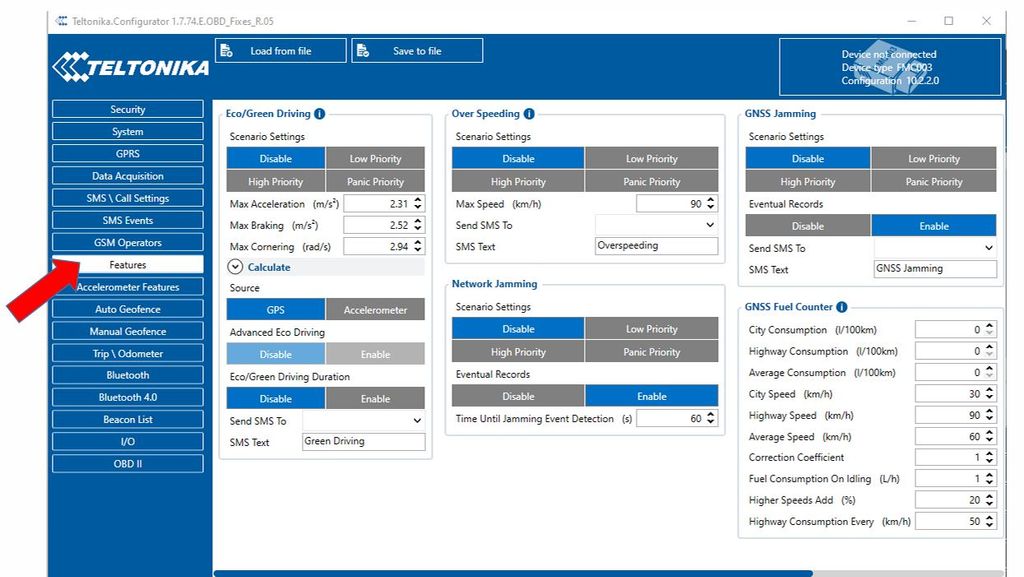Open Eco/Green Driving Send SMS To dropdown
This screenshot has height=577, width=1024.
coord(363,421)
